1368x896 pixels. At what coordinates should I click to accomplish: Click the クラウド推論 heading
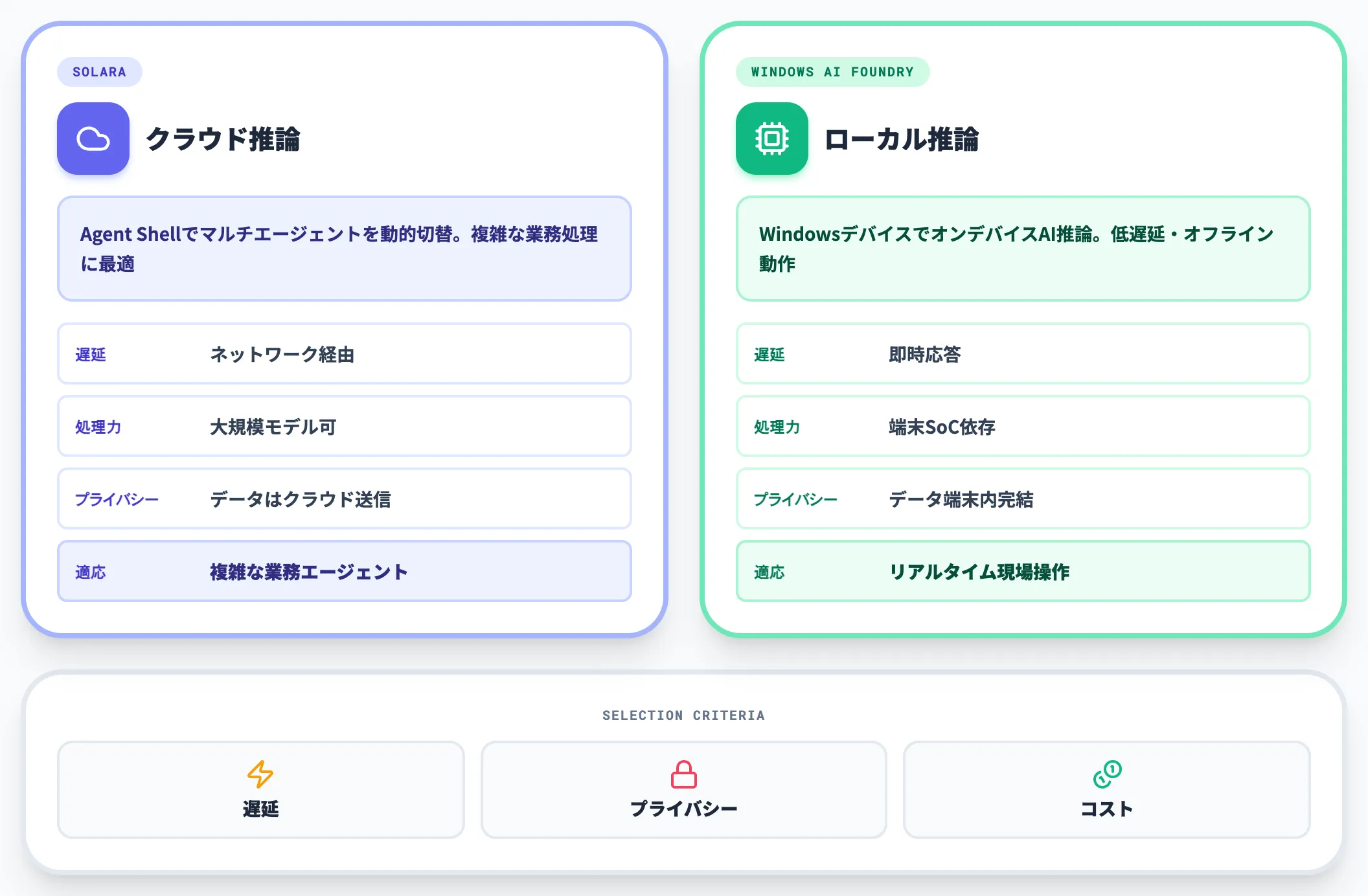coord(223,139)
